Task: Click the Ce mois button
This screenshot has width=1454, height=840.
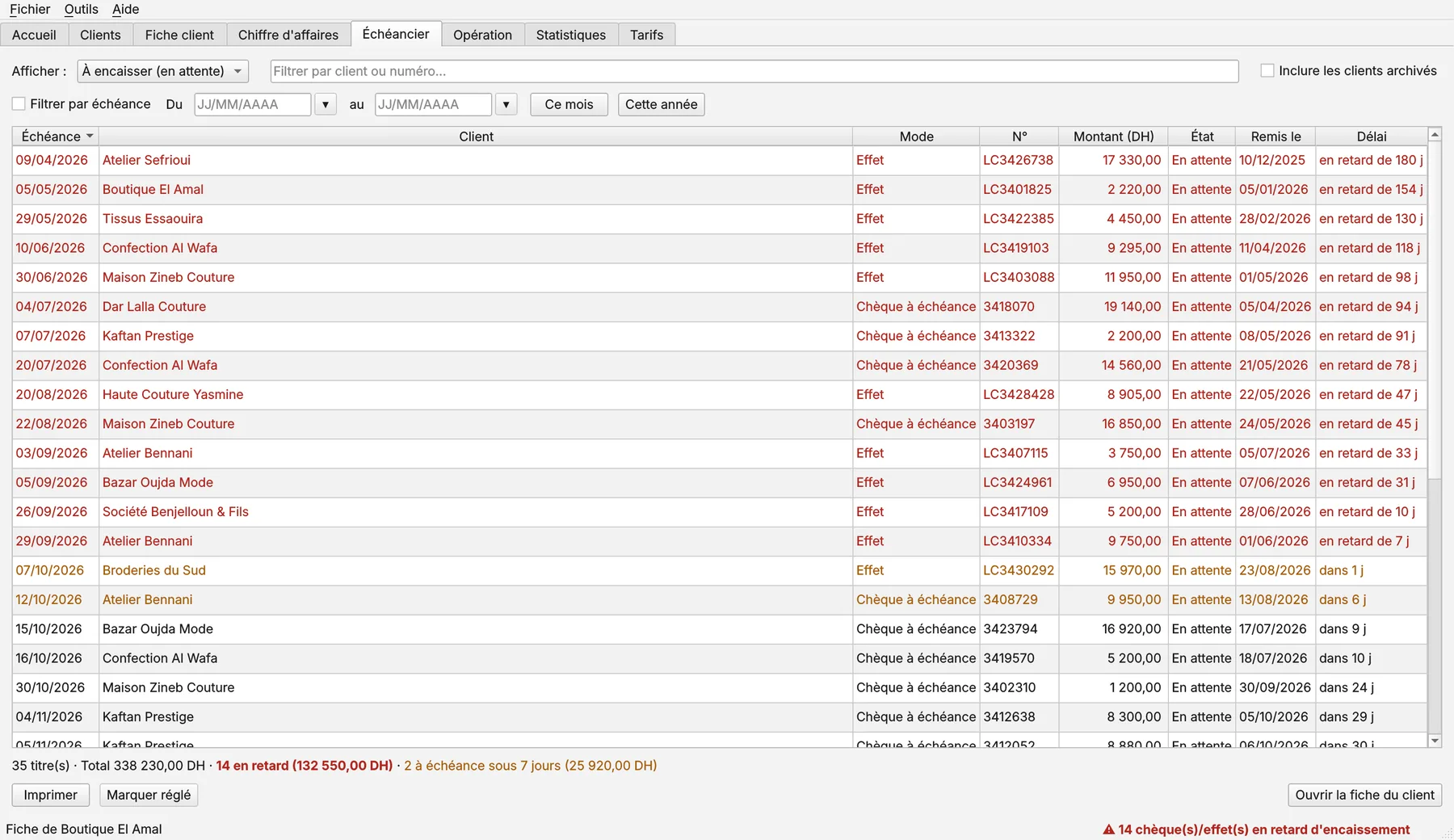Action: [x=569, y=104]
